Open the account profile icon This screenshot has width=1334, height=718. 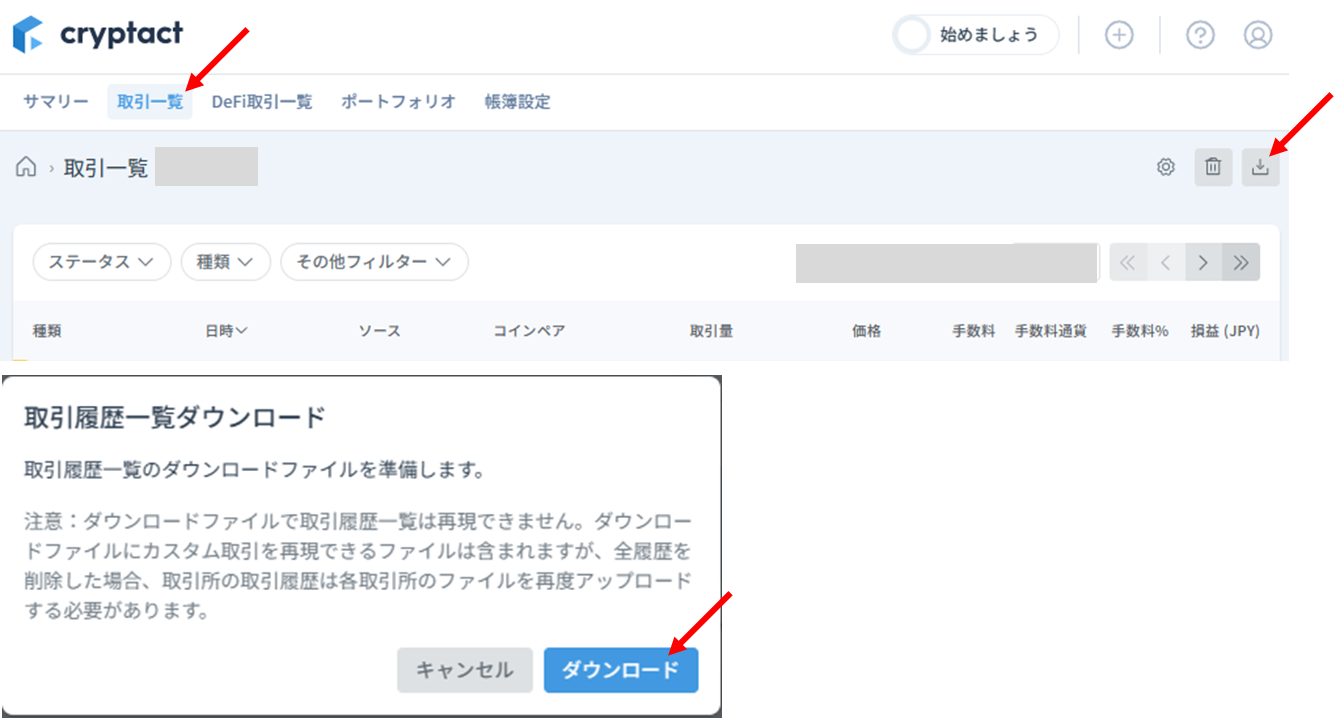[x=1258, y=33]
